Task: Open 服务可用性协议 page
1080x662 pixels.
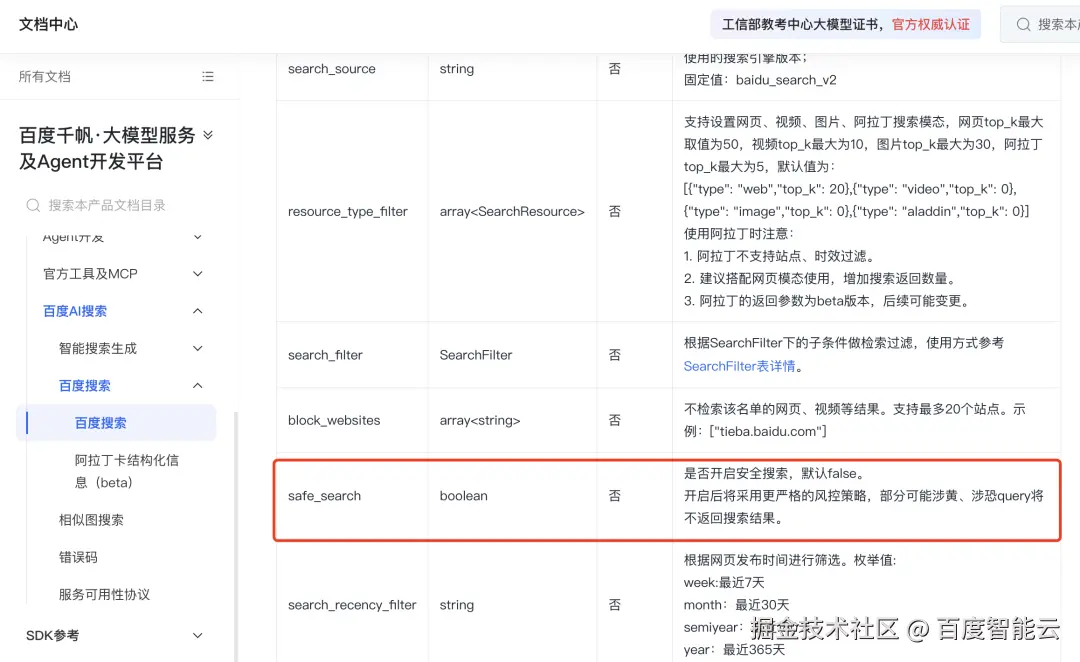Action: point(104,594)
